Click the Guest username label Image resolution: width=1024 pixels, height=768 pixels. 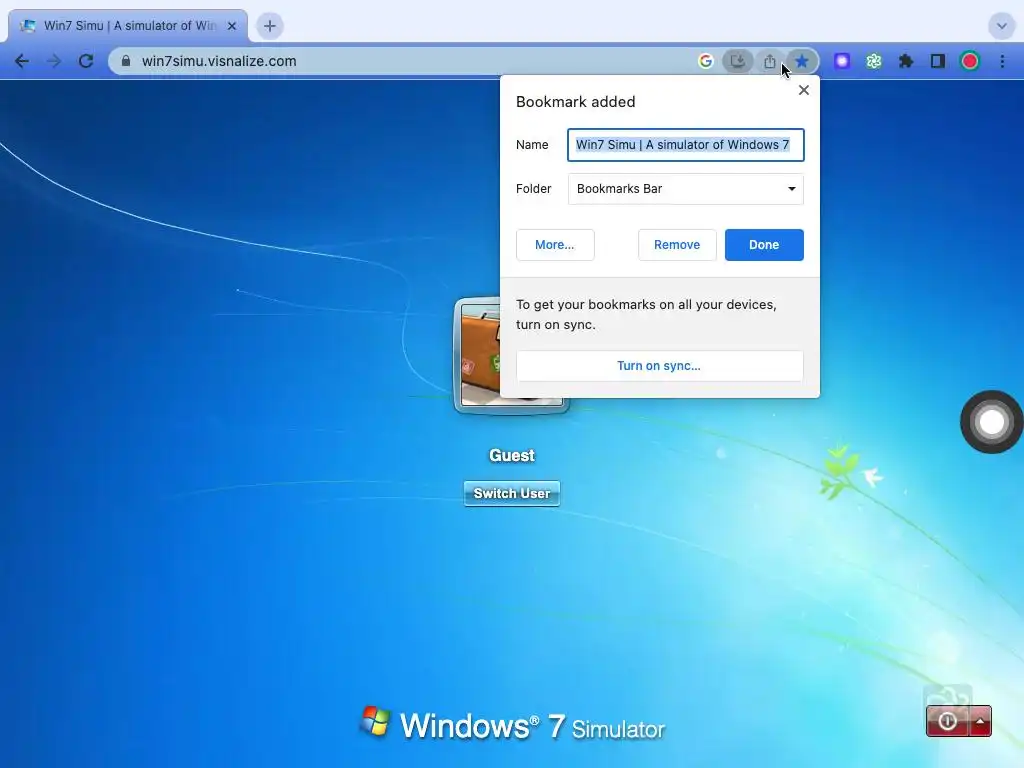point(512,455)
